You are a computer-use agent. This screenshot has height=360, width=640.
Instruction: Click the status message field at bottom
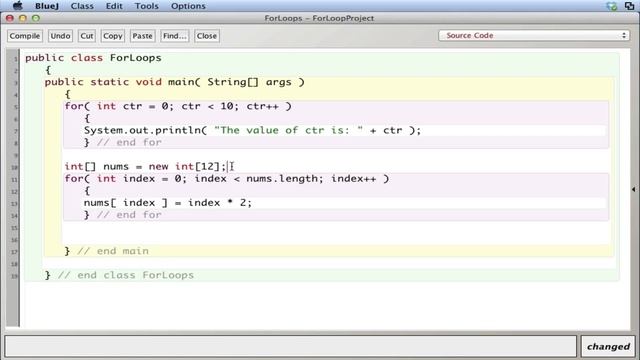(x=291, y=346)
